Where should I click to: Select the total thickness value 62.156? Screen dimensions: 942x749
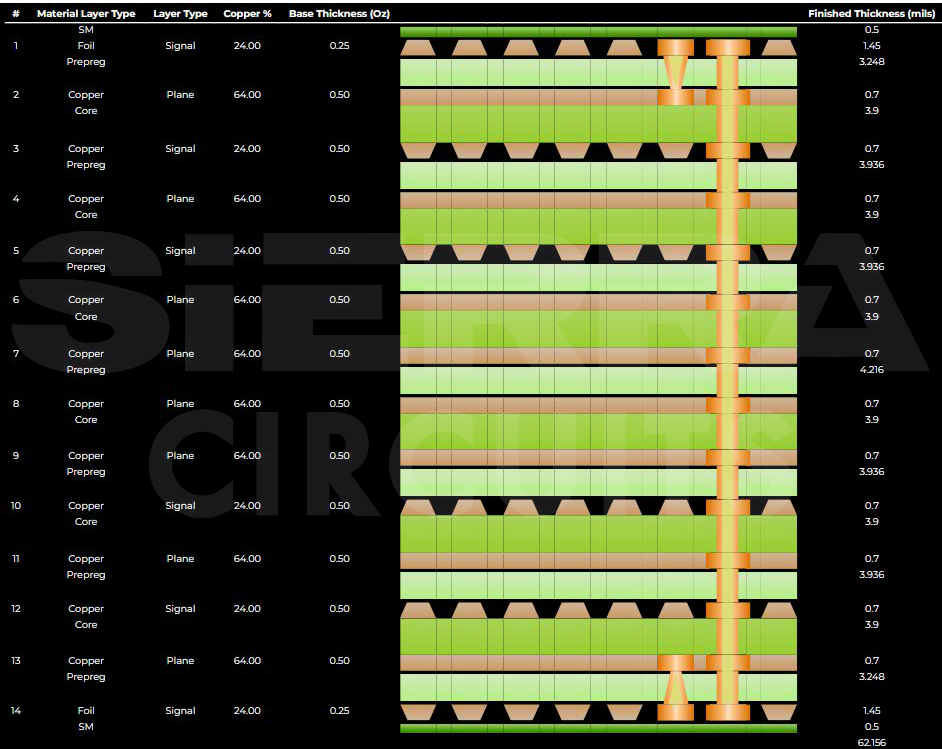(871, 741)
